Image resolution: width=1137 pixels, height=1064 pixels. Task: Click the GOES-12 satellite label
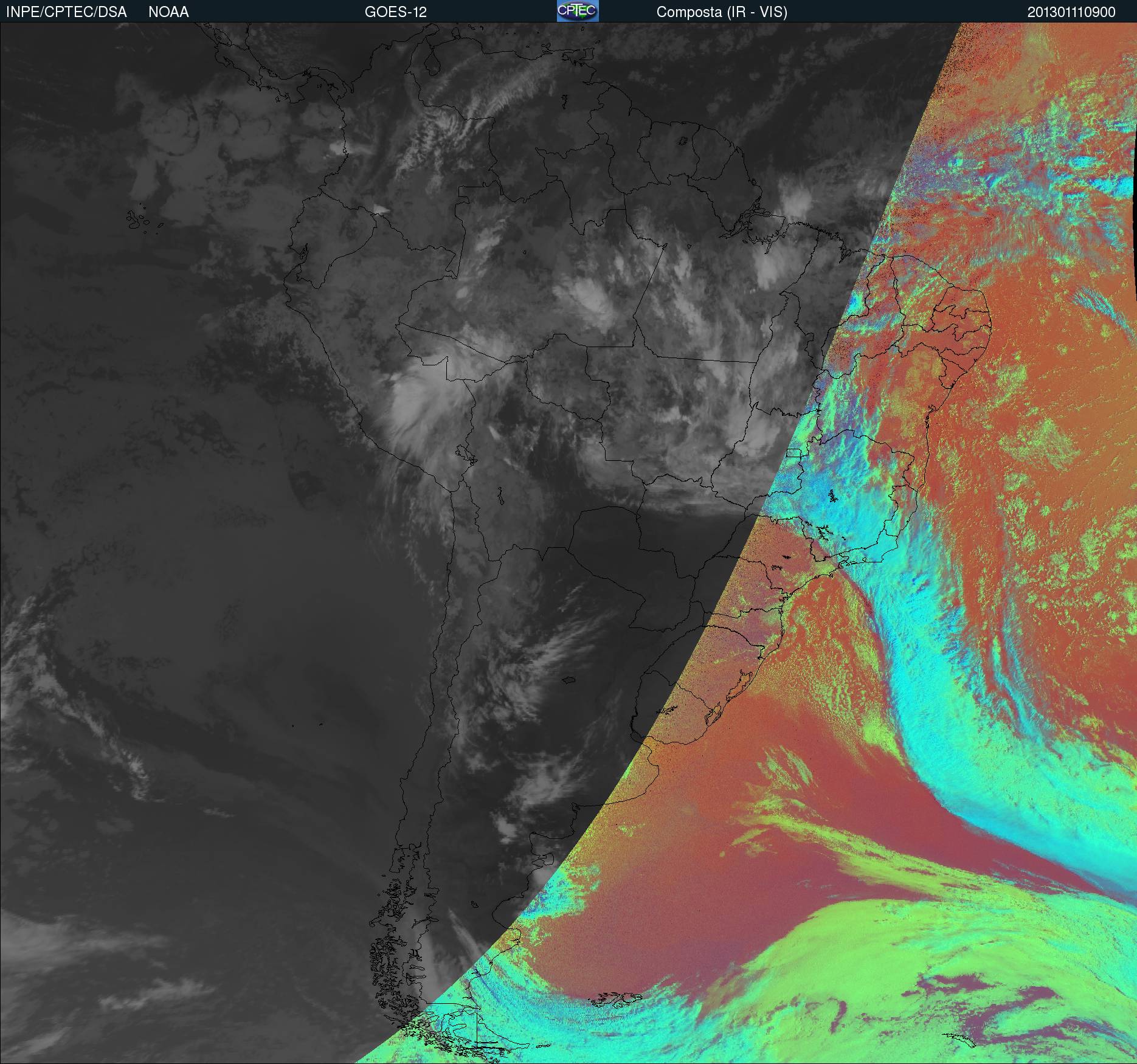pos(396,12)
